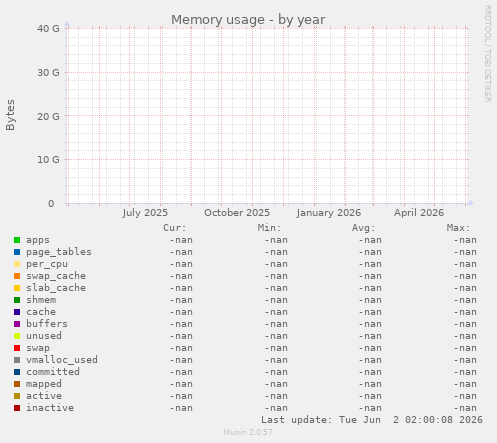
Task: Click the vmalloc_used gray swatch
Action: (17, 360)
